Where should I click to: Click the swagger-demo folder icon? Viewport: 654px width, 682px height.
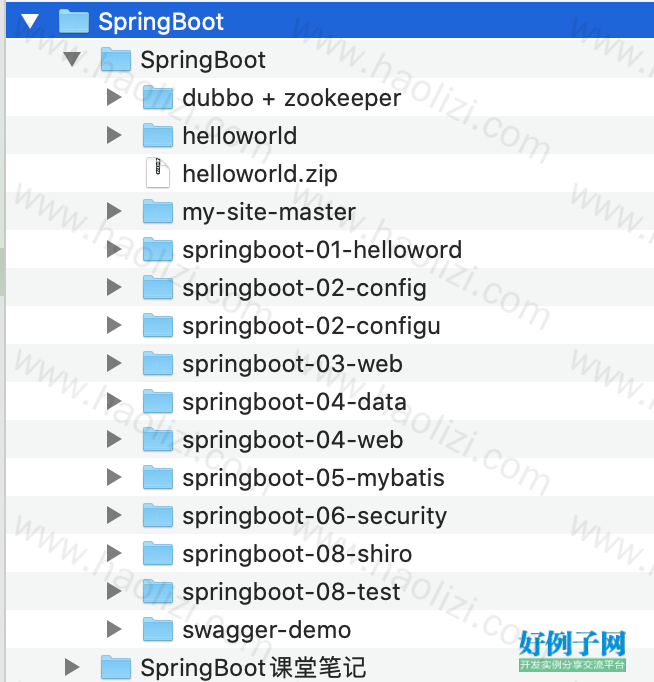(158, 629)
